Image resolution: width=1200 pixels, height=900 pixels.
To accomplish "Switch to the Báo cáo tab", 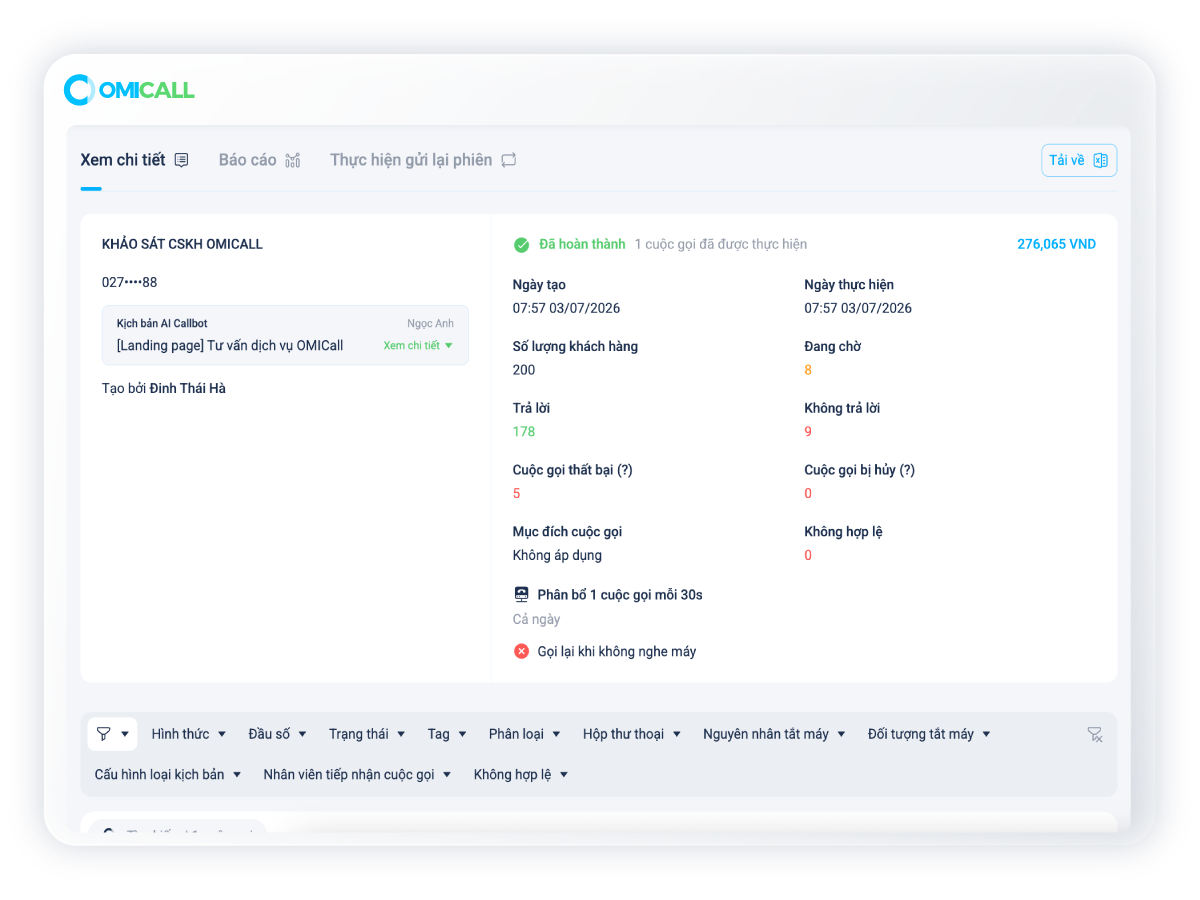I will click(x=260, y=160).
